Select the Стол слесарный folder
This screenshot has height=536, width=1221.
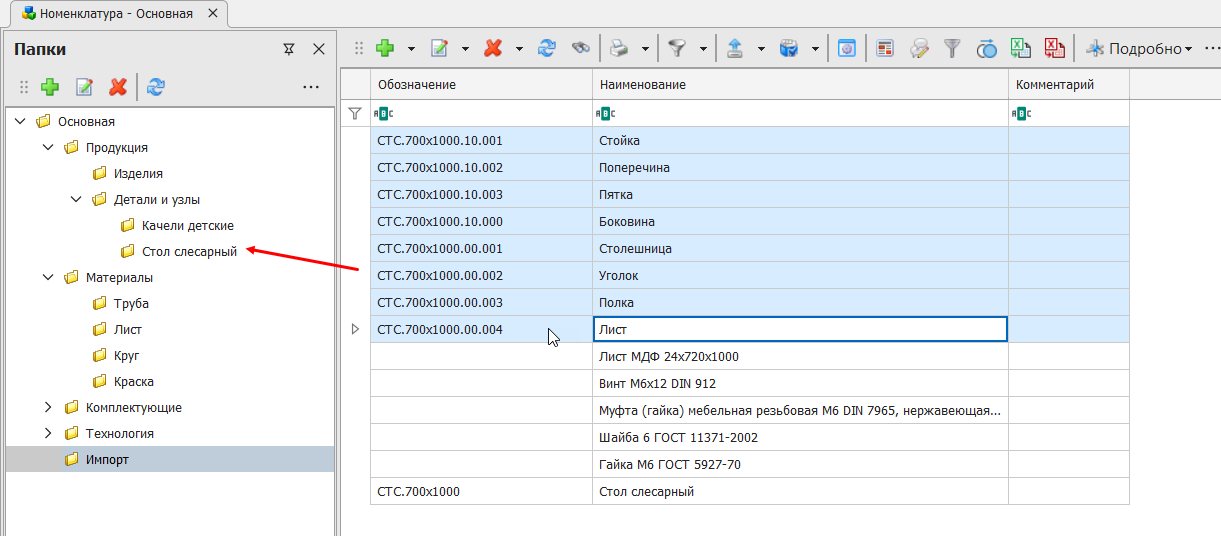[x=189, y=252]
